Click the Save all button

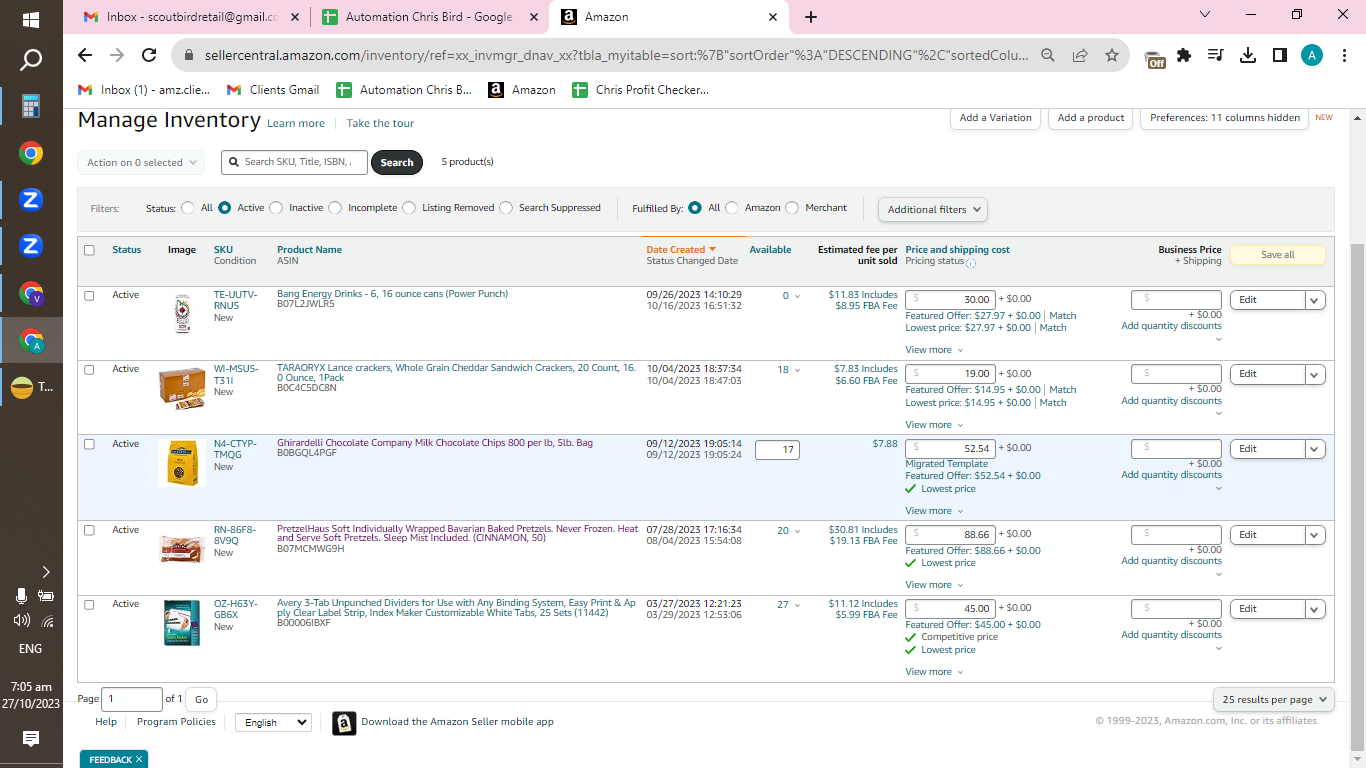pos(1277,255)
